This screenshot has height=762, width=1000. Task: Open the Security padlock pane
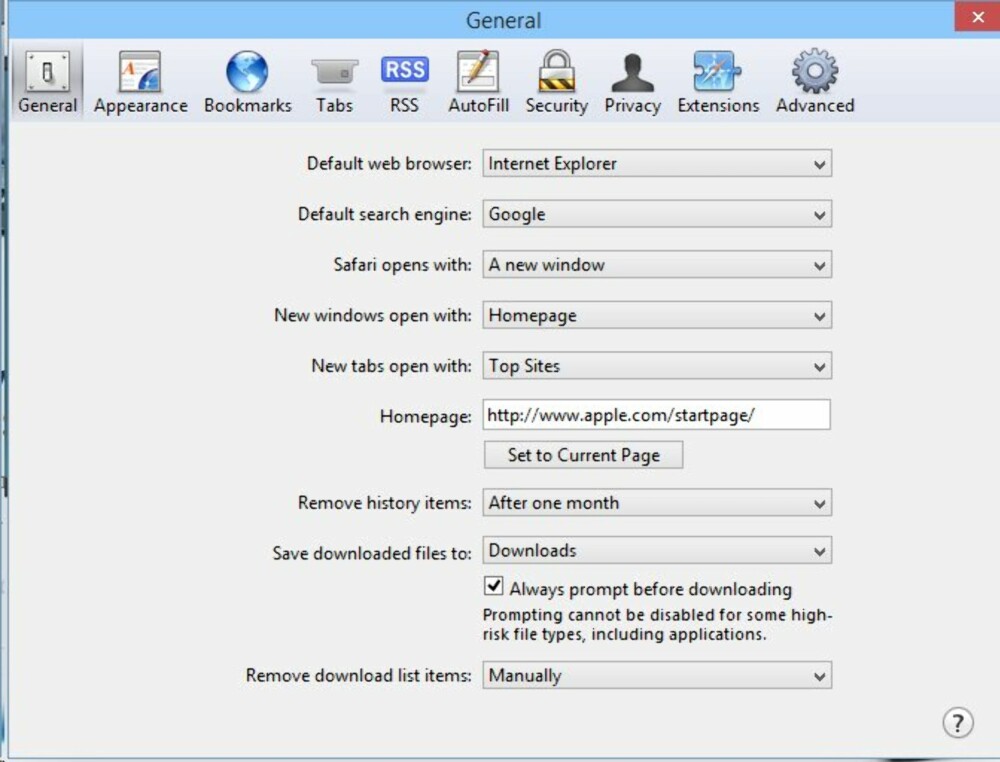[x=557, y=82]
